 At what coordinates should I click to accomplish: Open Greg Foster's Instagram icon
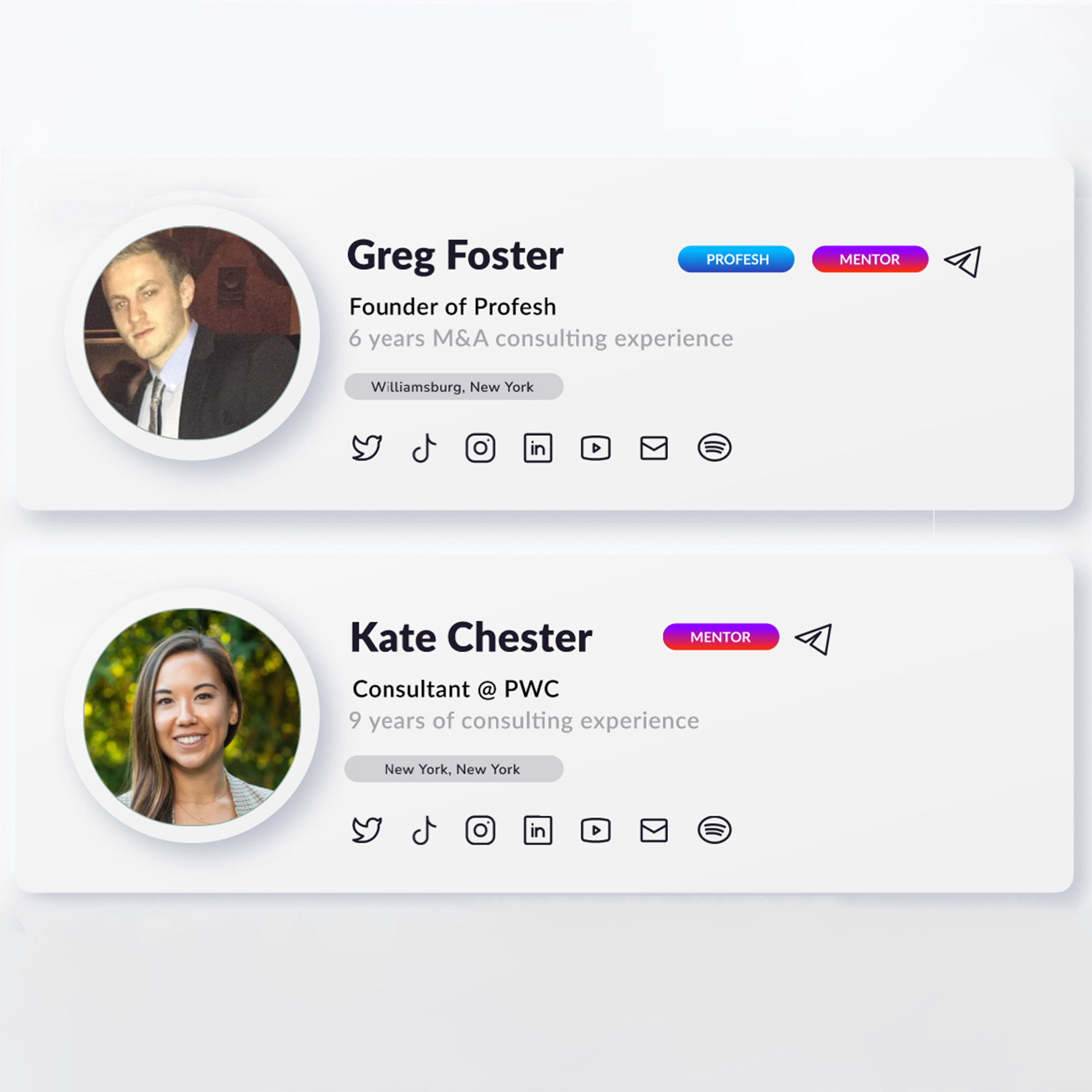click(480, 448)
